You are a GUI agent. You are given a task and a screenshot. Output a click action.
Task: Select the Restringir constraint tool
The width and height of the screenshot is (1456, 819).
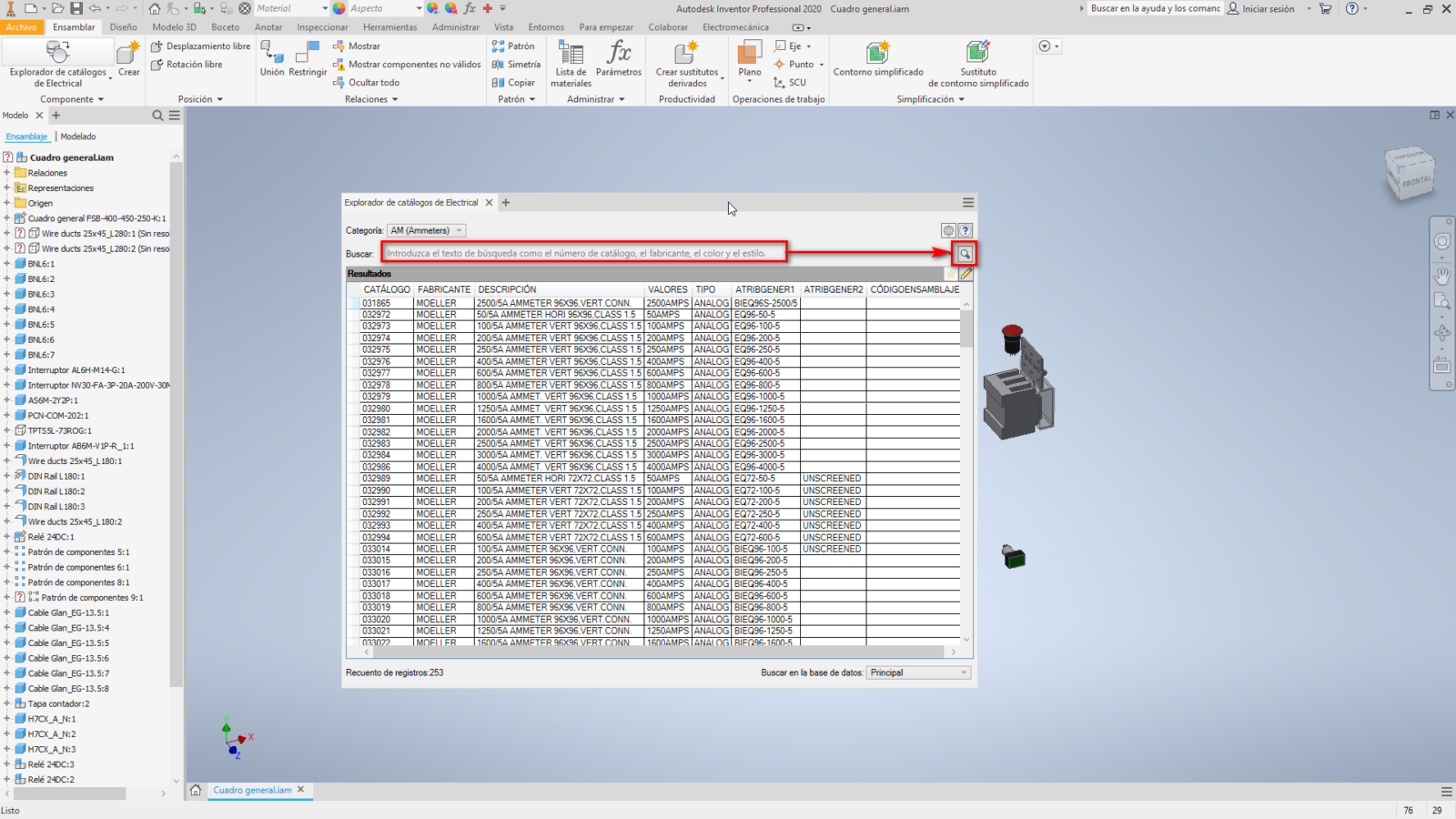308,58
